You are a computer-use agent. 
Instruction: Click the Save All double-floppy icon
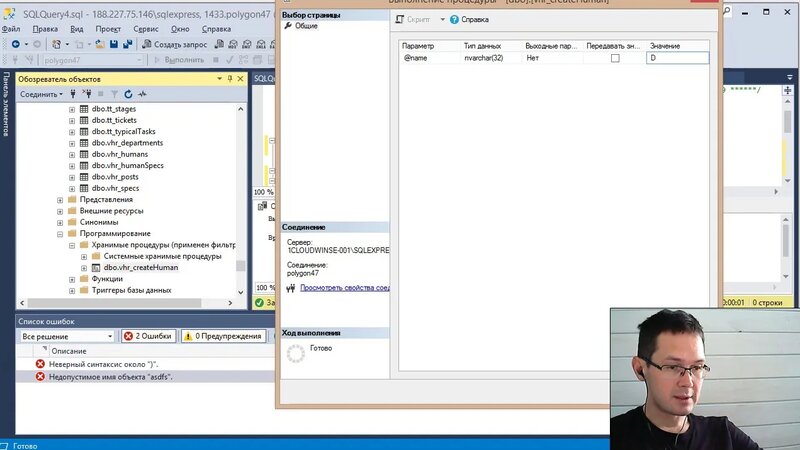[128, 44]
